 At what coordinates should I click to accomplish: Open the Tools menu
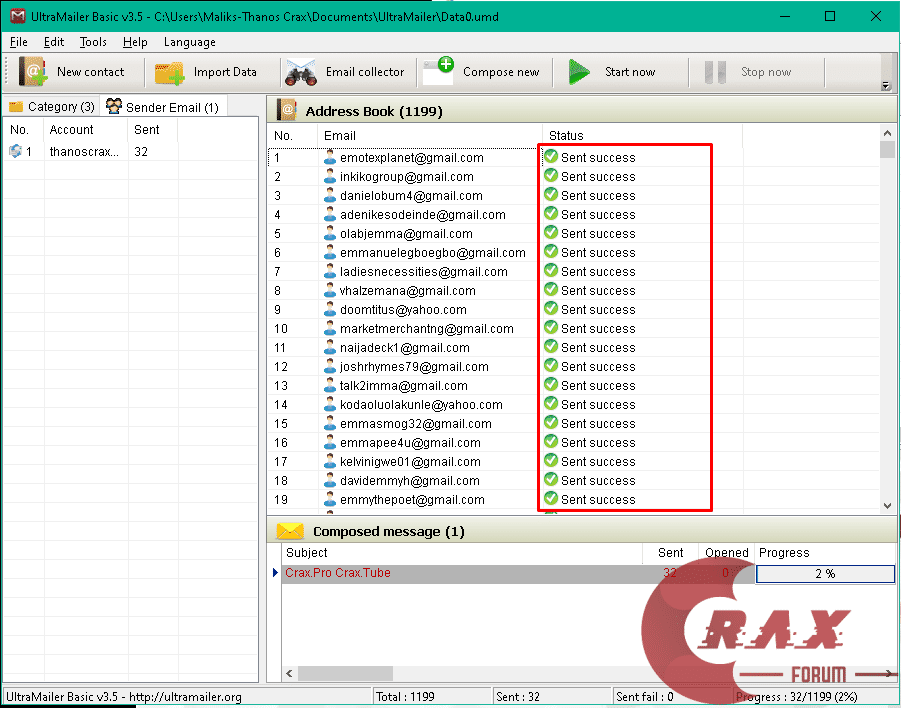point(92,42)
